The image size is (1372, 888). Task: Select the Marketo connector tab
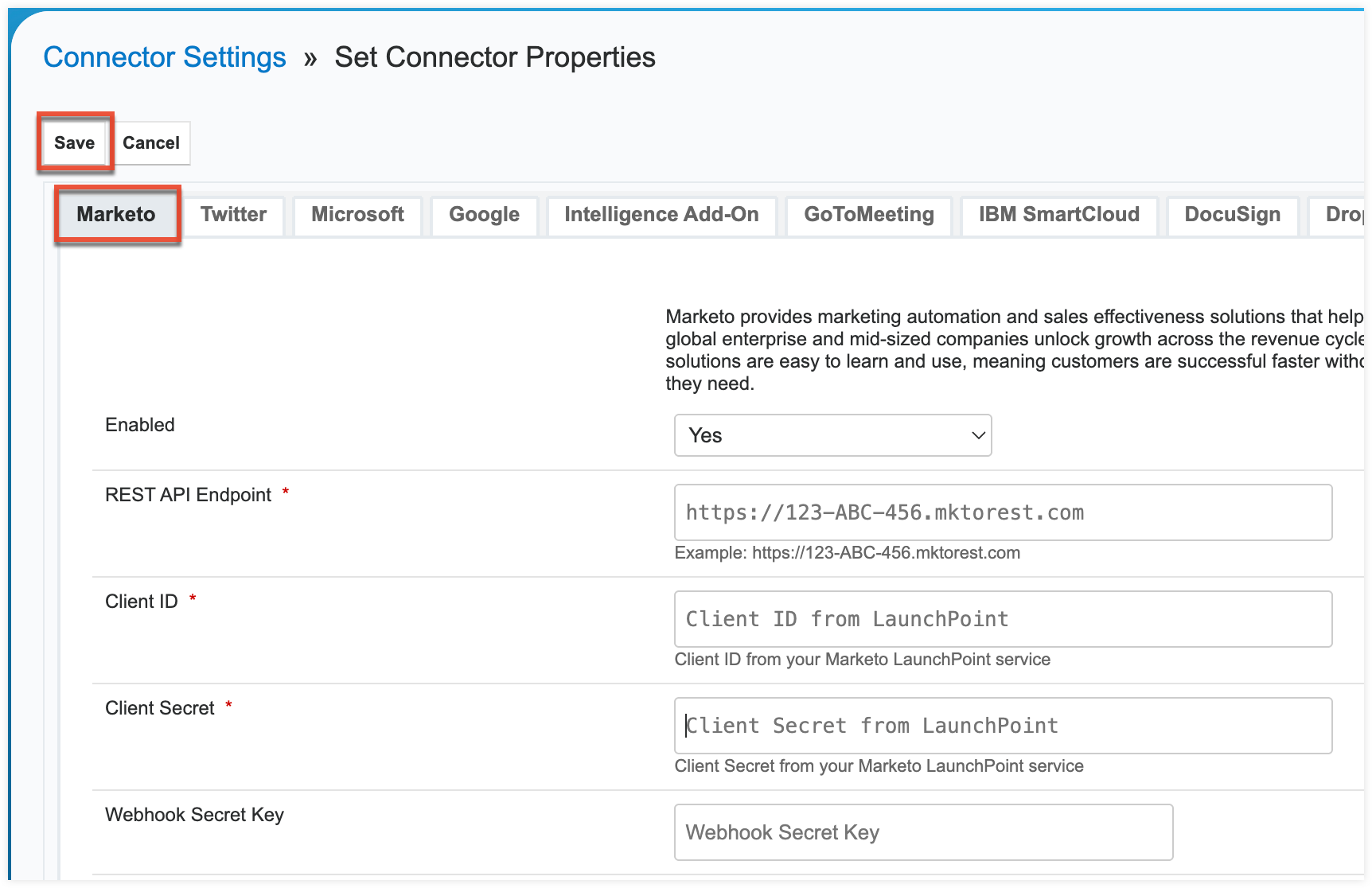(x=116, y=214)
